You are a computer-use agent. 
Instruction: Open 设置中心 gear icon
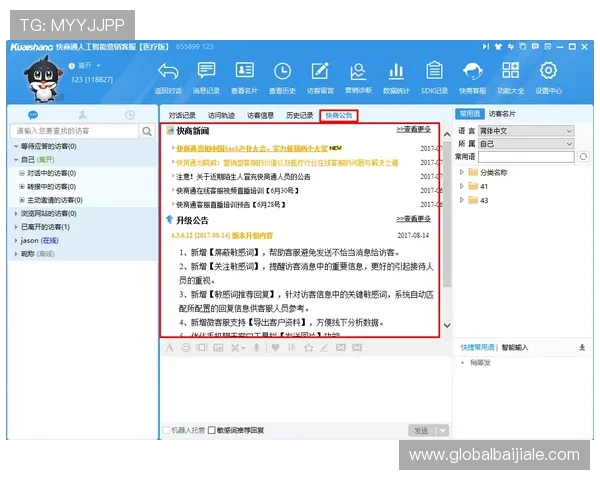coord(548,71)
